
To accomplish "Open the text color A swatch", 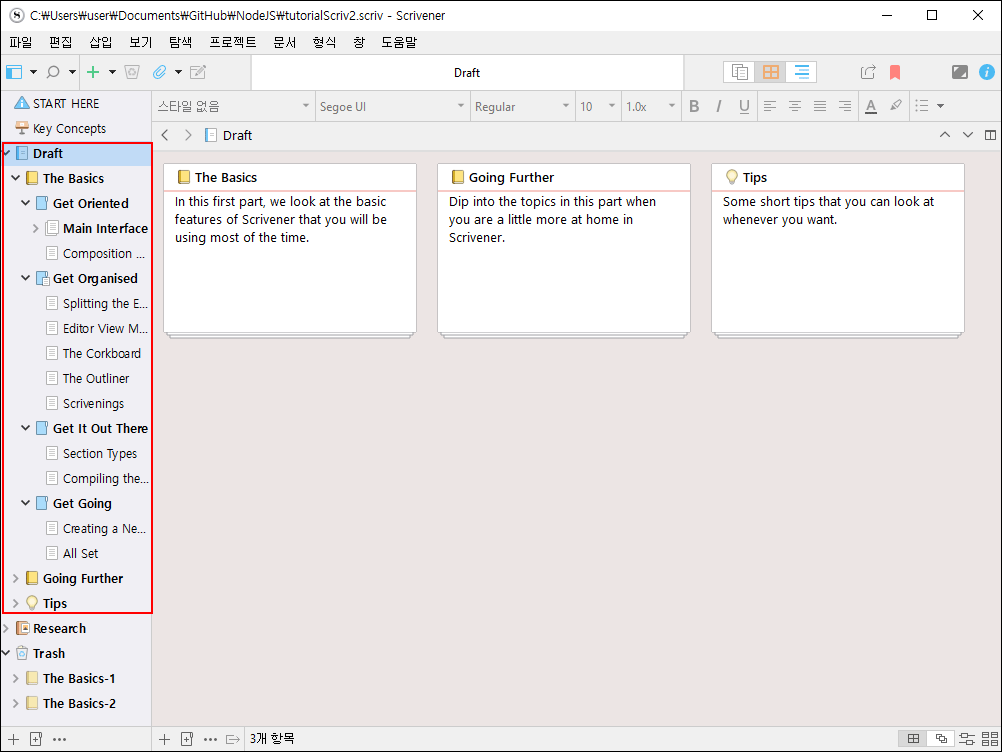I will pos(870,106).
